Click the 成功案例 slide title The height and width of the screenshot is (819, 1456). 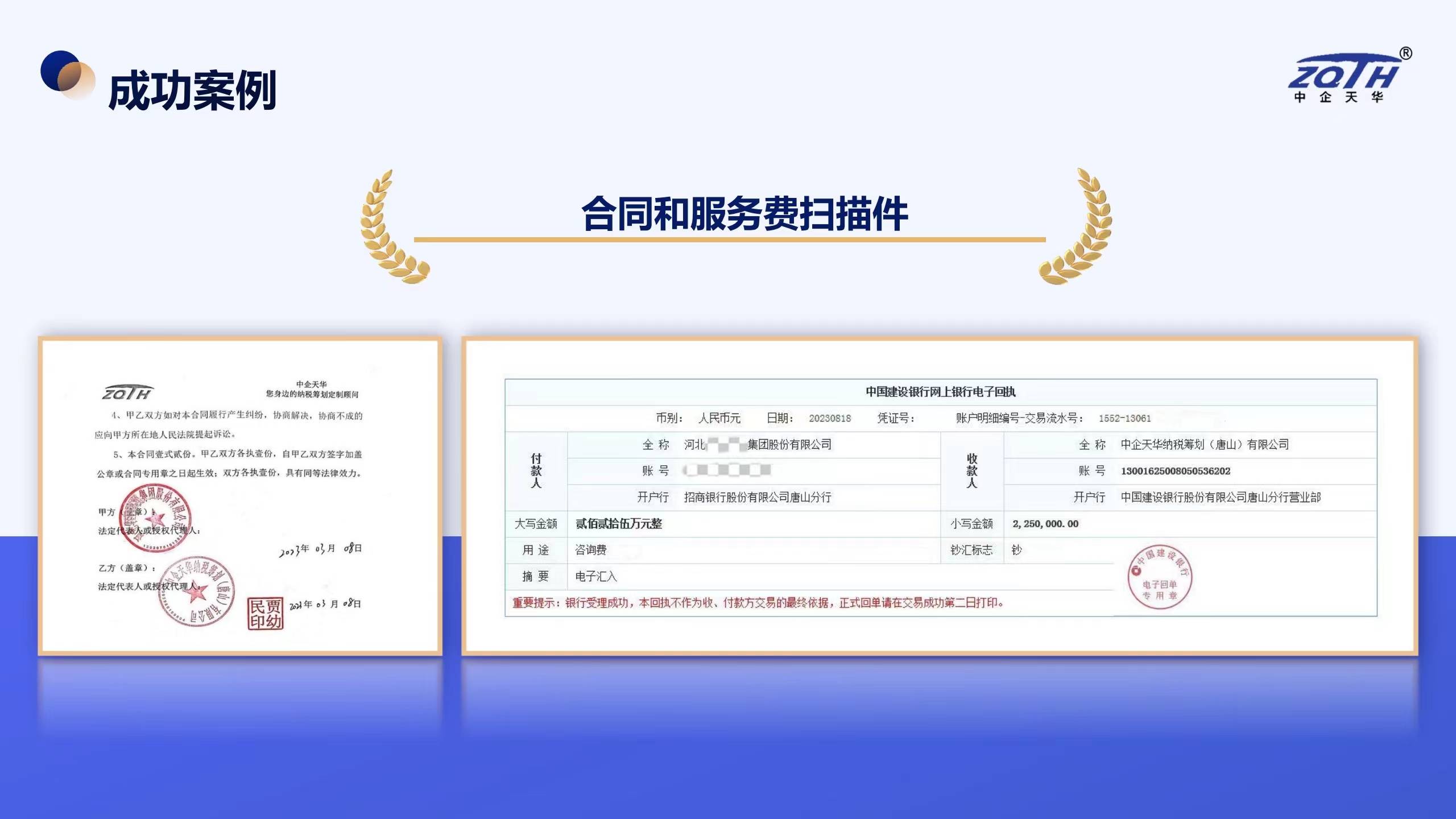192,90
